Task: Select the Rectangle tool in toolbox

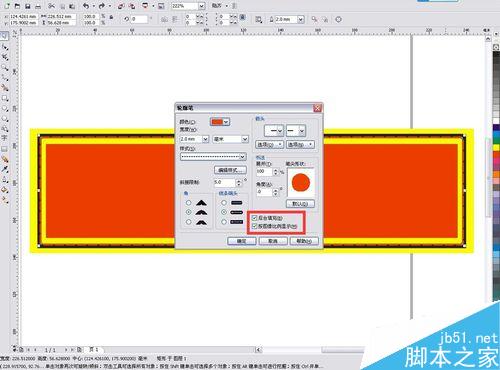Action: 5,98
